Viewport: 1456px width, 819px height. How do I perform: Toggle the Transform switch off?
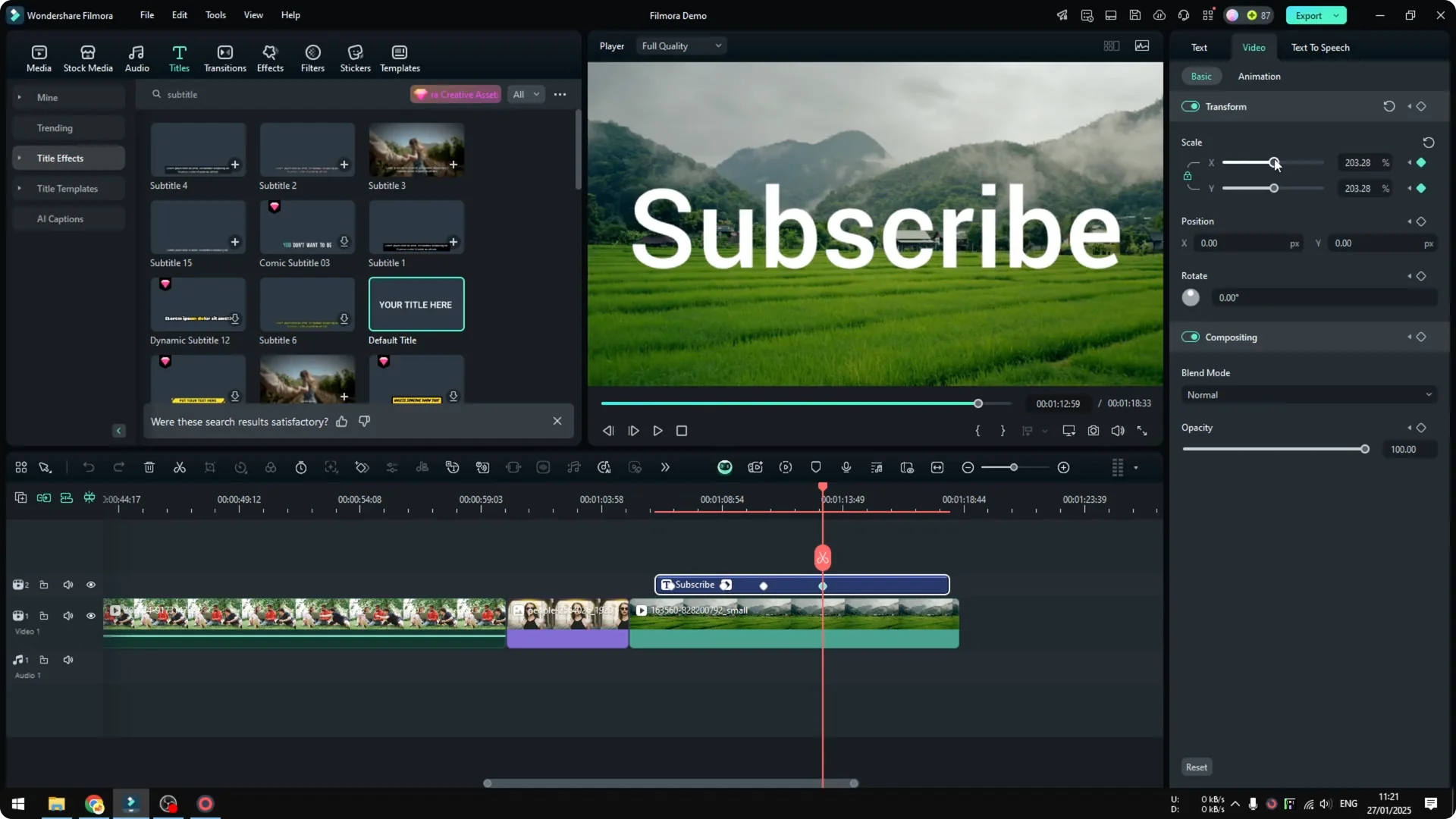1191,107
